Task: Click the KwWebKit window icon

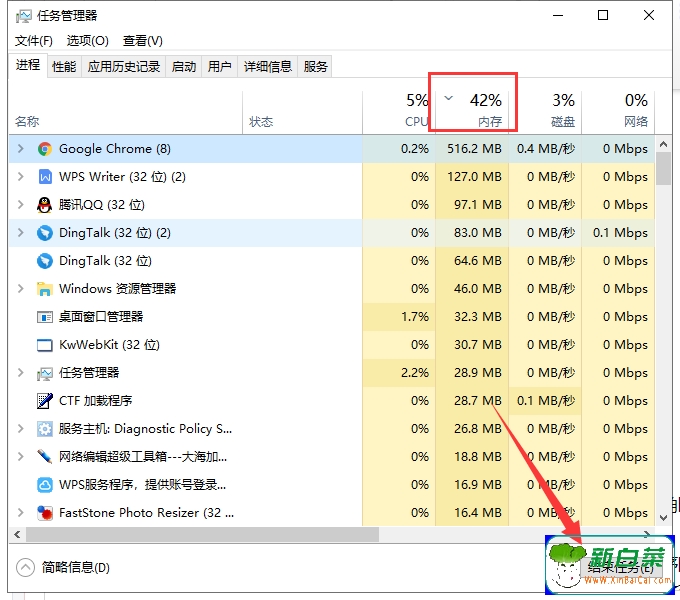Action: pos(45,345)
